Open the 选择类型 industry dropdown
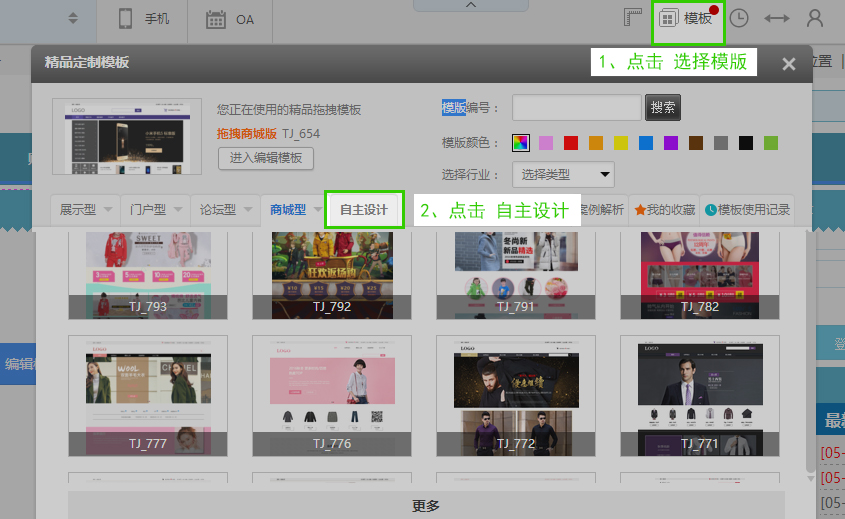 click(564, 174)
